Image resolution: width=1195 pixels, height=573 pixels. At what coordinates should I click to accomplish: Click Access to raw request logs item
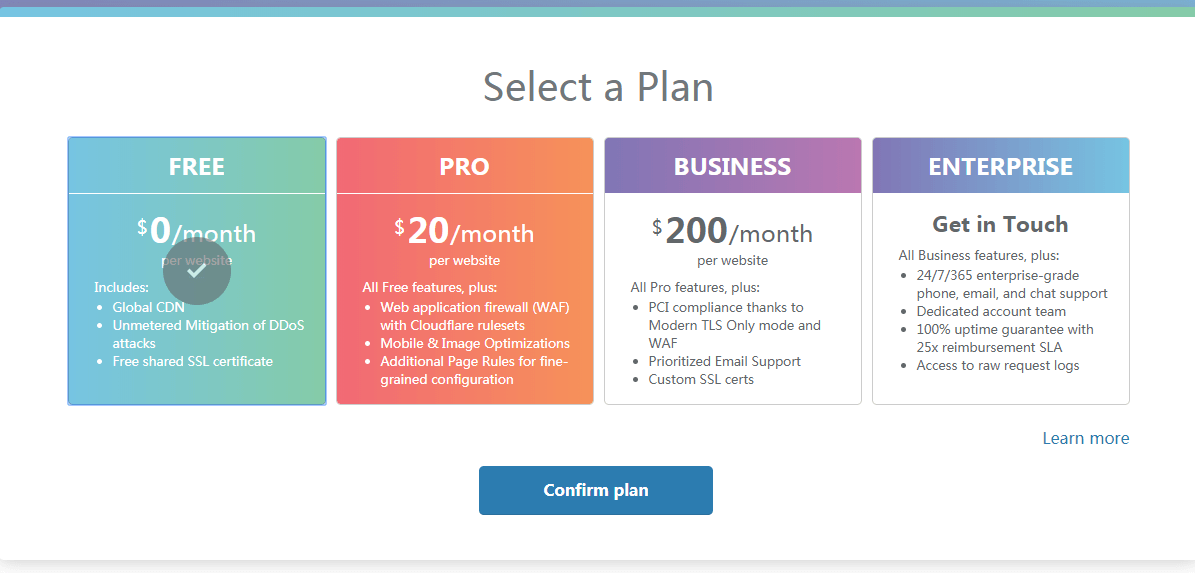(997, 365)
